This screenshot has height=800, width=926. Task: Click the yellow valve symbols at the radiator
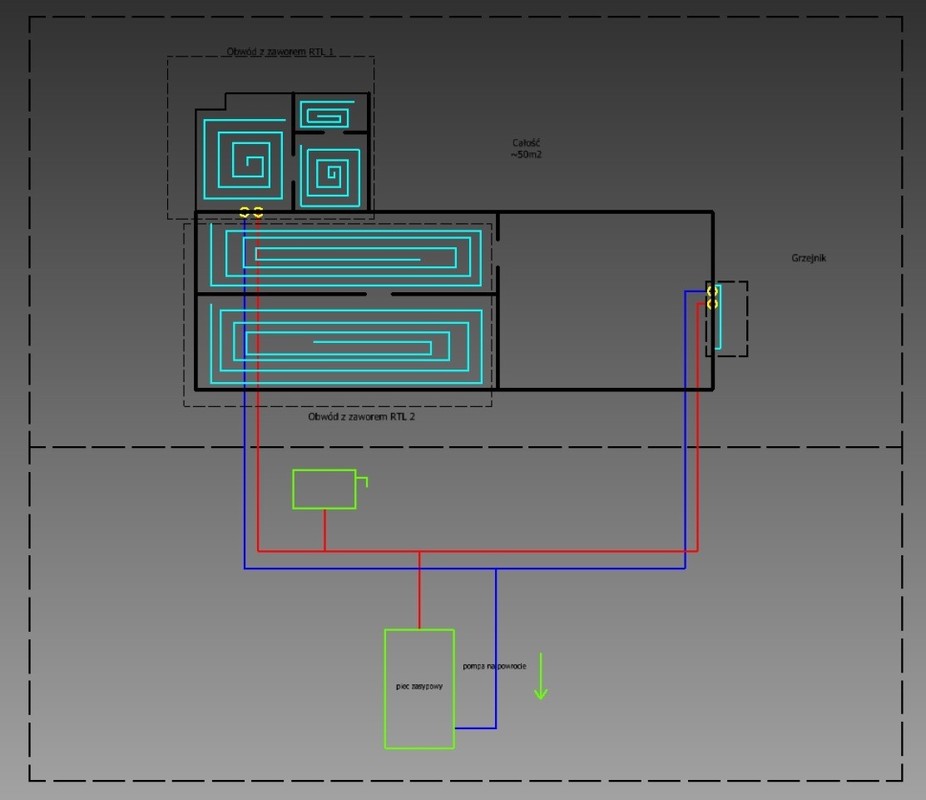point(713,297)
